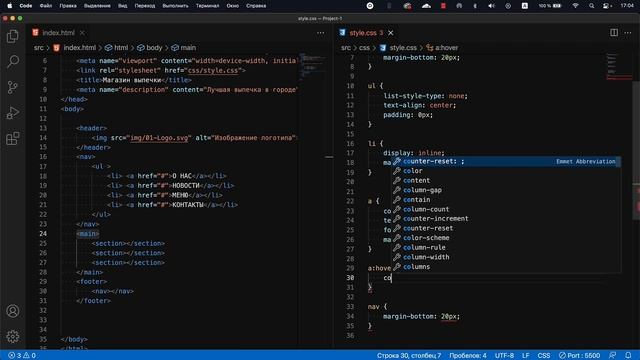Click the src breadcrumb above index.html editor
This screenshot has width=640, height=360.
point(38,48)
